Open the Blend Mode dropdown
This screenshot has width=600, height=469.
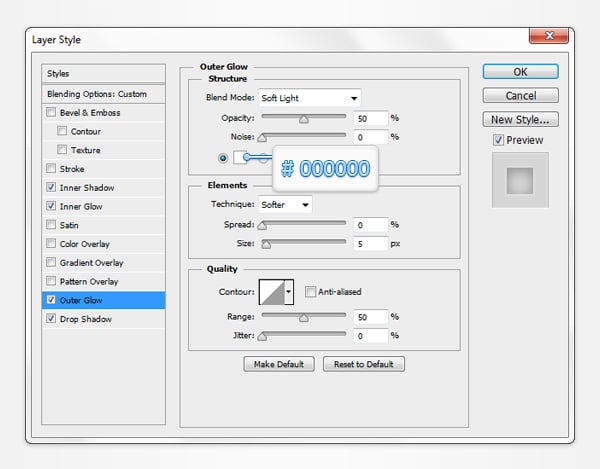tap(309, 98)
